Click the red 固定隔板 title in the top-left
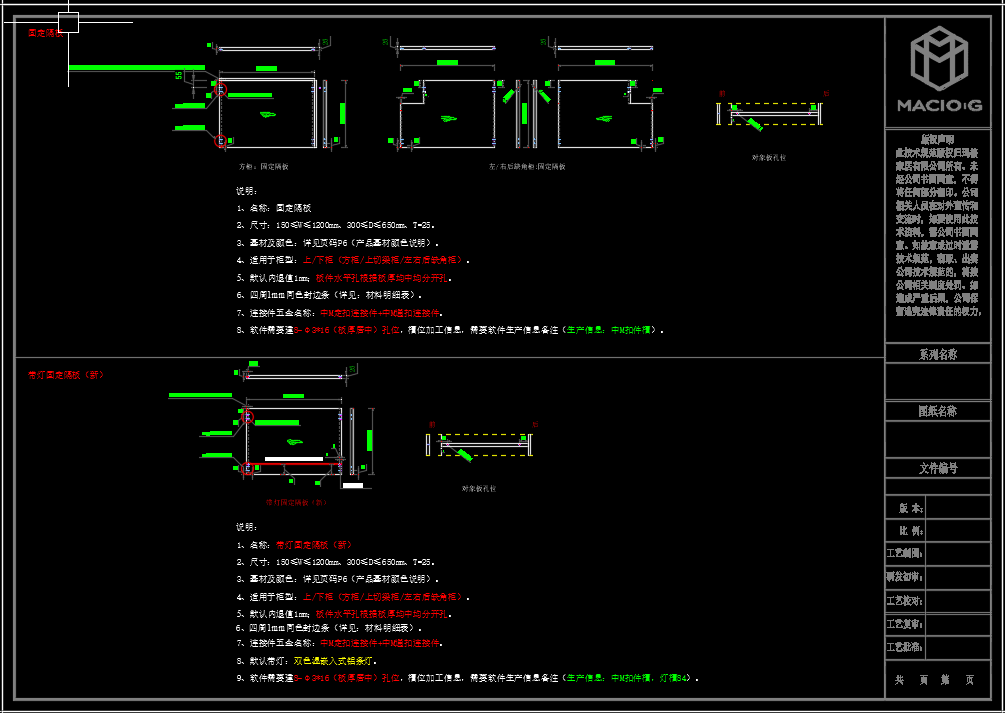This screenshot has height=713, width=1005. [x=45, y=33]
